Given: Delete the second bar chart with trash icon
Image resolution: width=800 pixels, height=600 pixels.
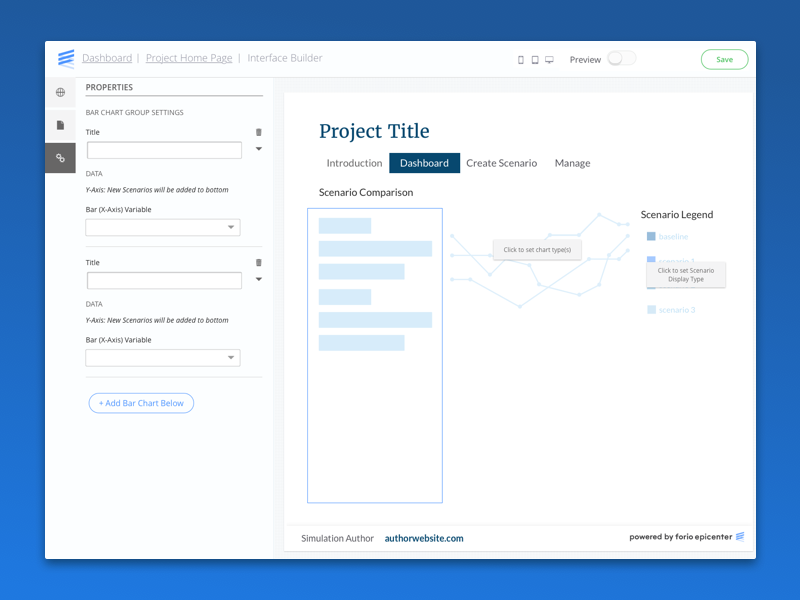Looking at the screenshot, I should (x=259, y=263).
